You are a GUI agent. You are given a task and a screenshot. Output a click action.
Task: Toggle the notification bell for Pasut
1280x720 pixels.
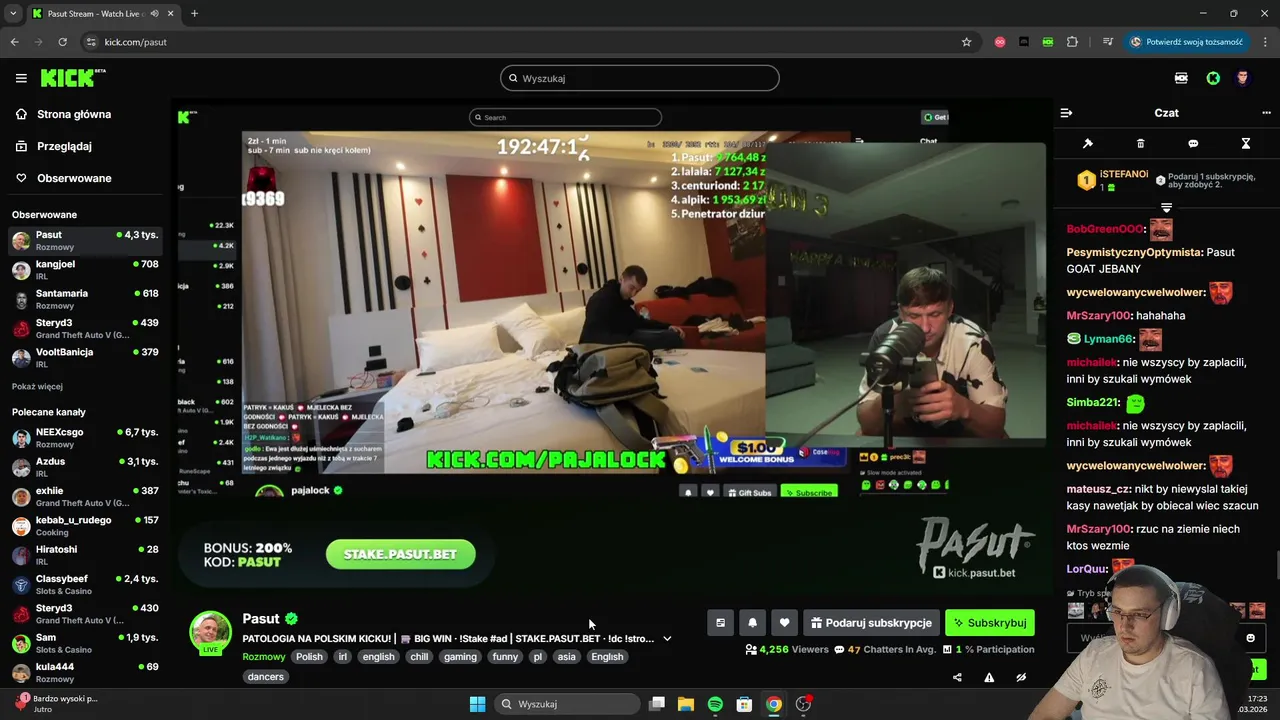click(x=752, y=622)
